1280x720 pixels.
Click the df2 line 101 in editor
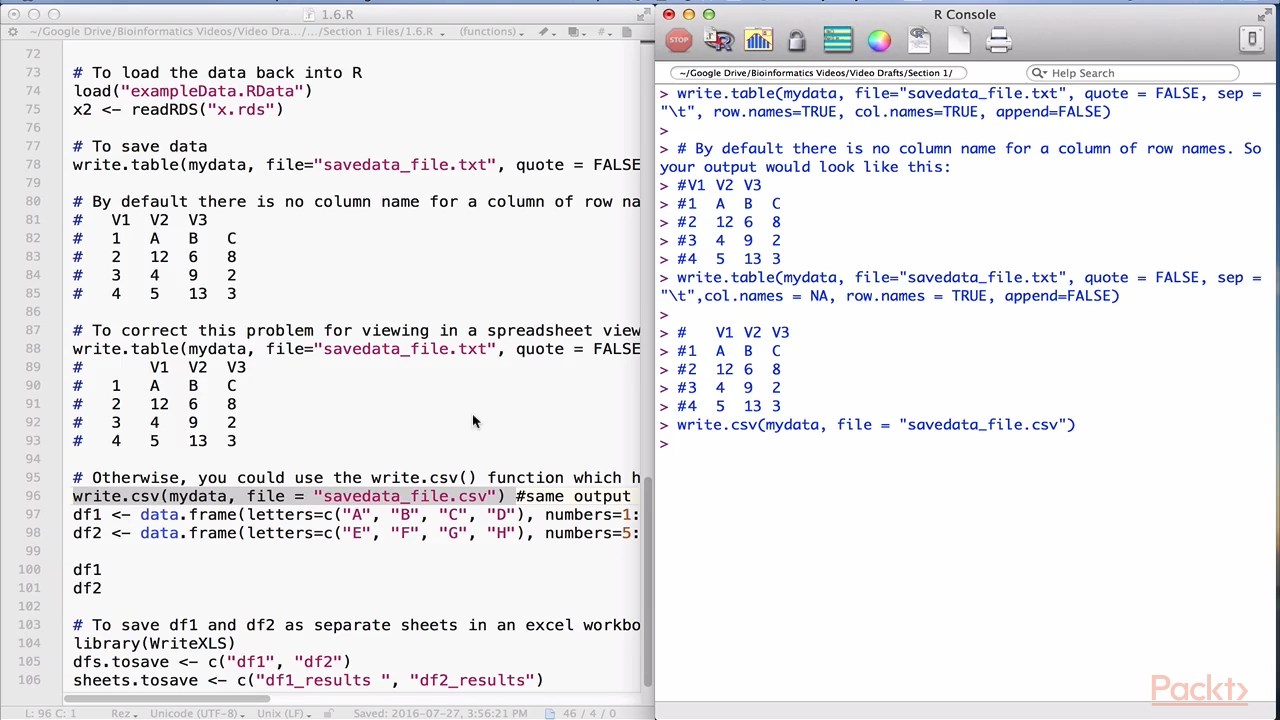[87, 588]
